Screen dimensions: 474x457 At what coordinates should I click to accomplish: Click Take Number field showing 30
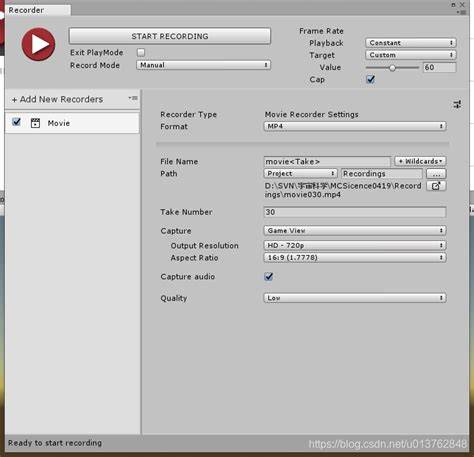pos(355,212)
